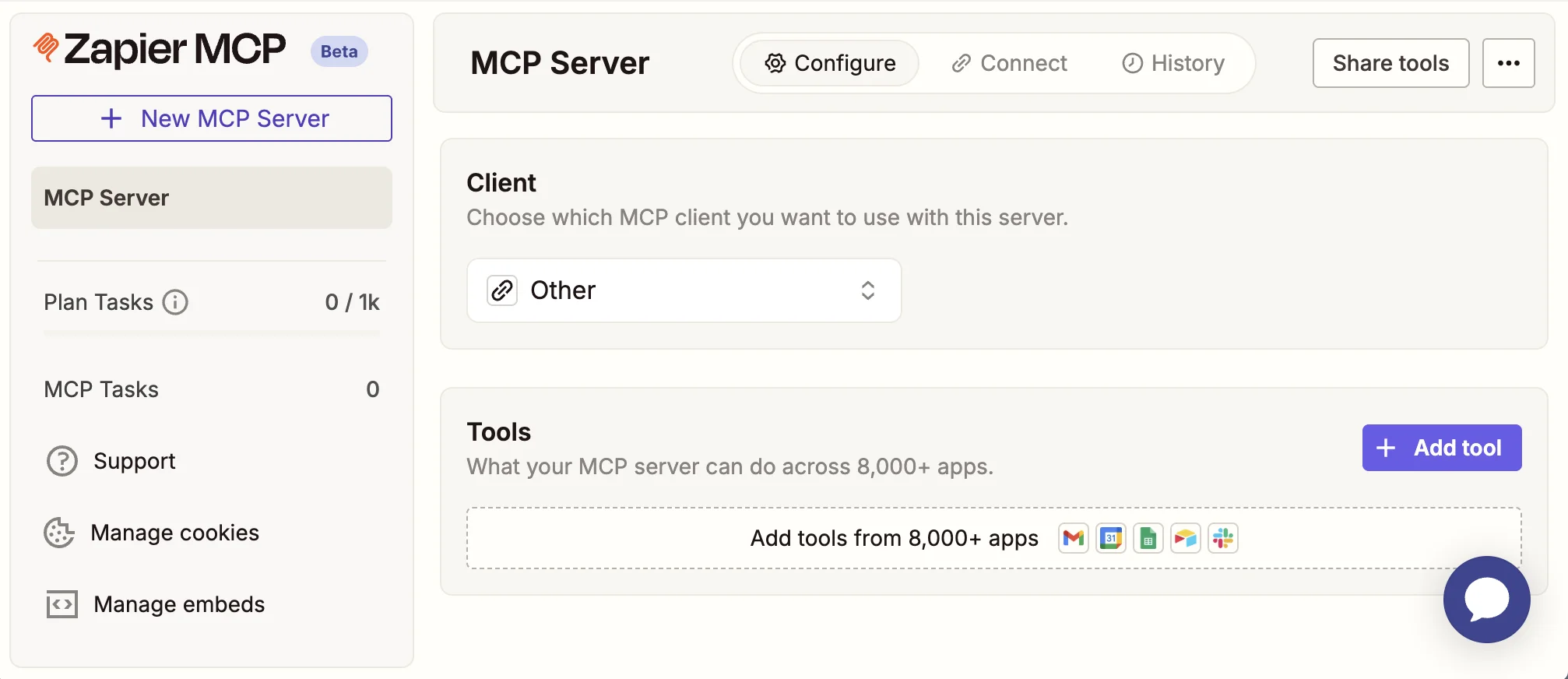Click the Add tools from 8,000+ apps area
This screenshot has height=679, width=1568.
(994, 538)
